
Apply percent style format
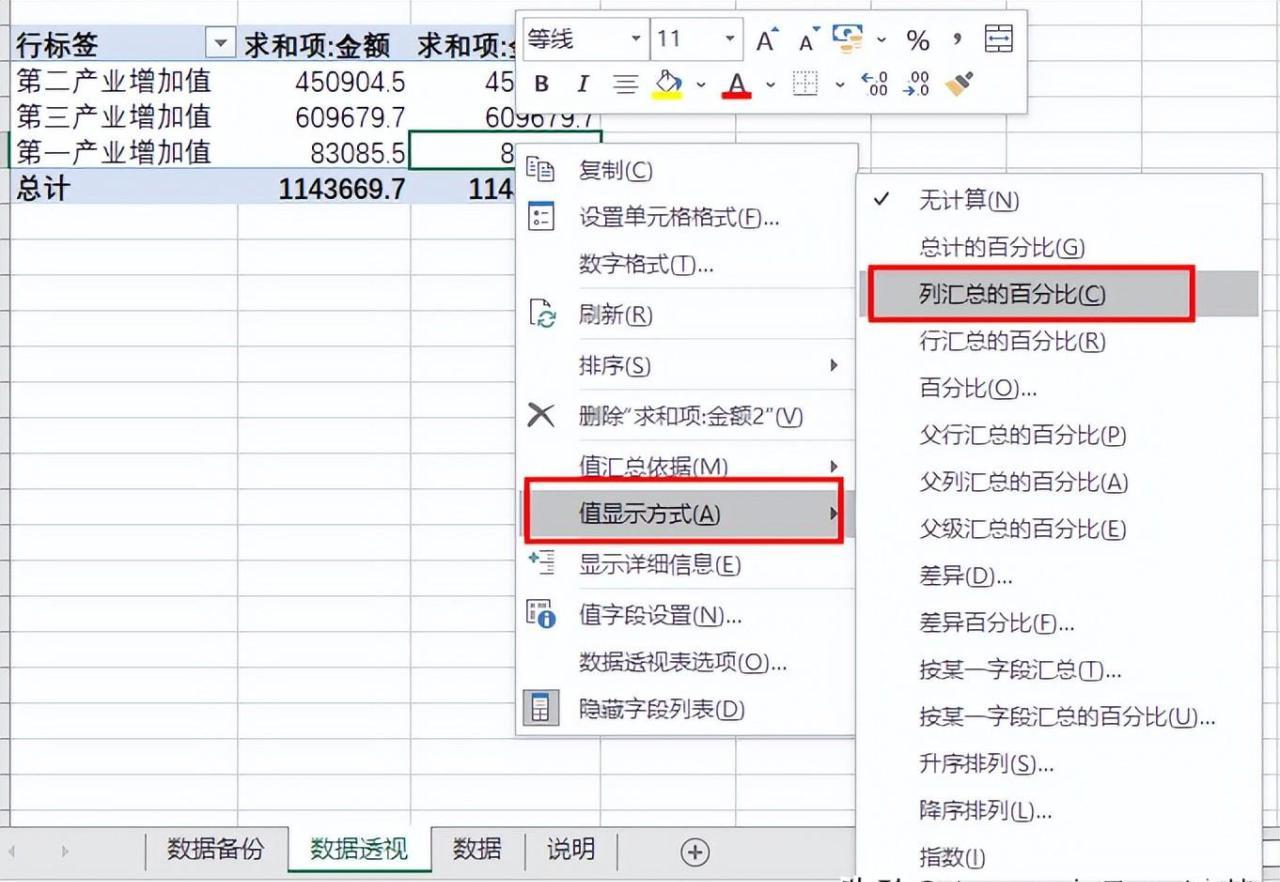coord(918,40)
